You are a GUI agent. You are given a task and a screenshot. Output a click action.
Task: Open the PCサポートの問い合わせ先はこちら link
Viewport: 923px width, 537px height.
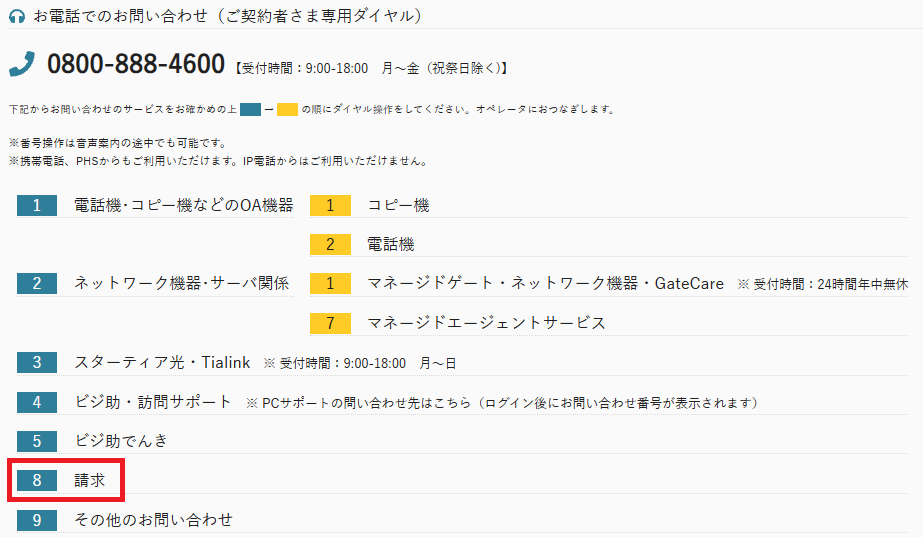click(369, 403)
